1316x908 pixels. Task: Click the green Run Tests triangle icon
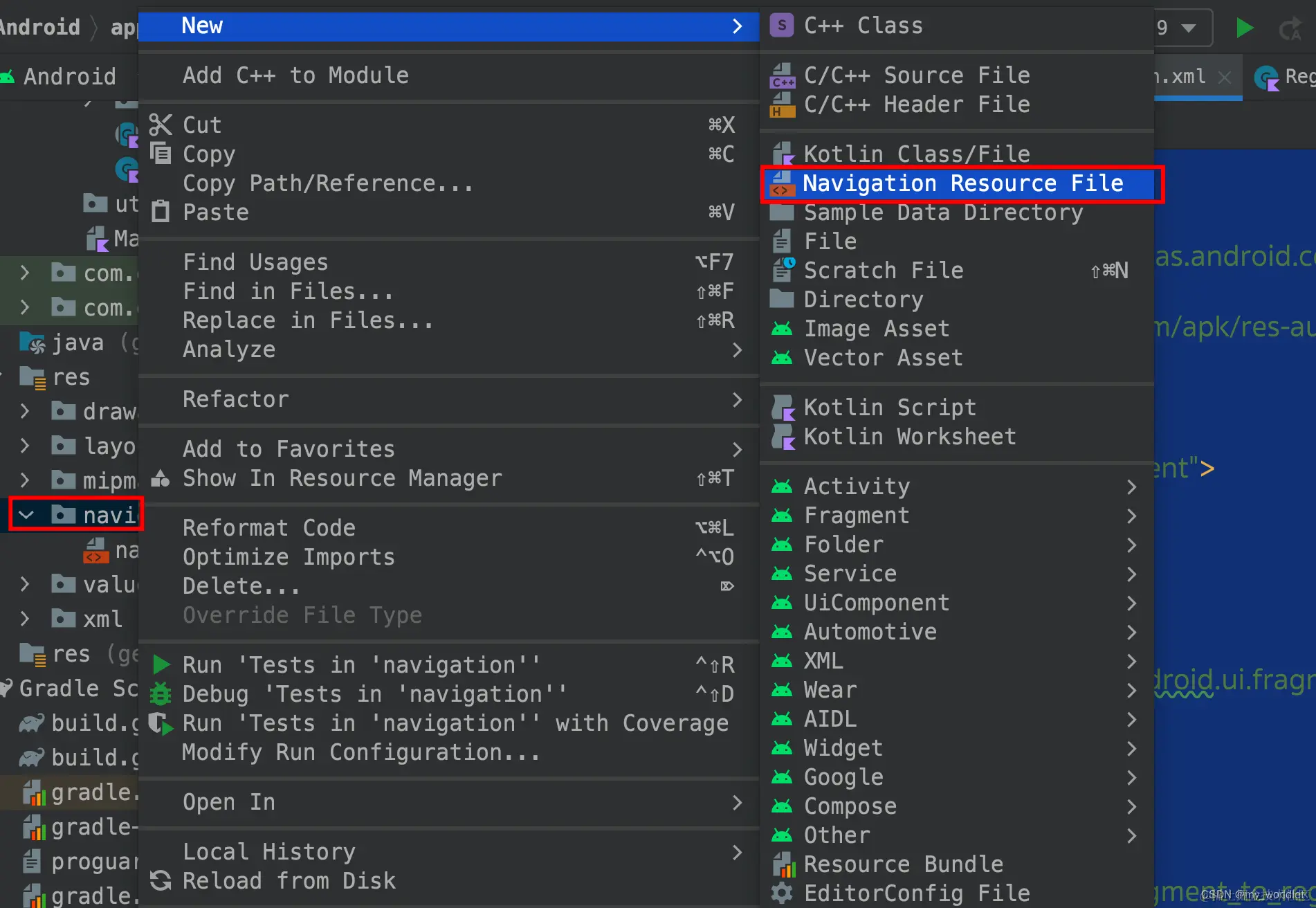161,665
